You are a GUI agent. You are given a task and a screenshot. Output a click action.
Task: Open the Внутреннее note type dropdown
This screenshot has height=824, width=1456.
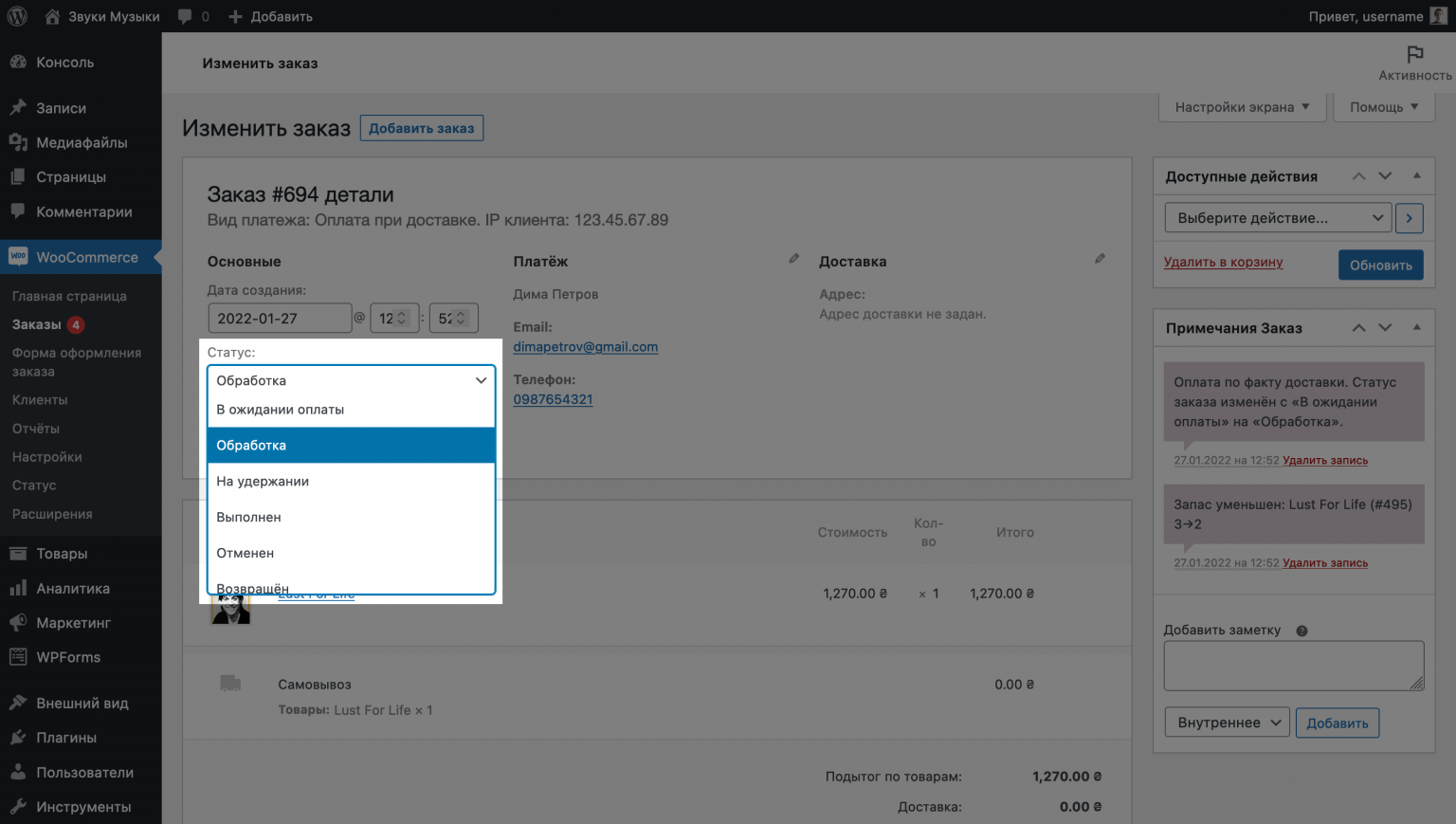click(x=1227, y=722)
